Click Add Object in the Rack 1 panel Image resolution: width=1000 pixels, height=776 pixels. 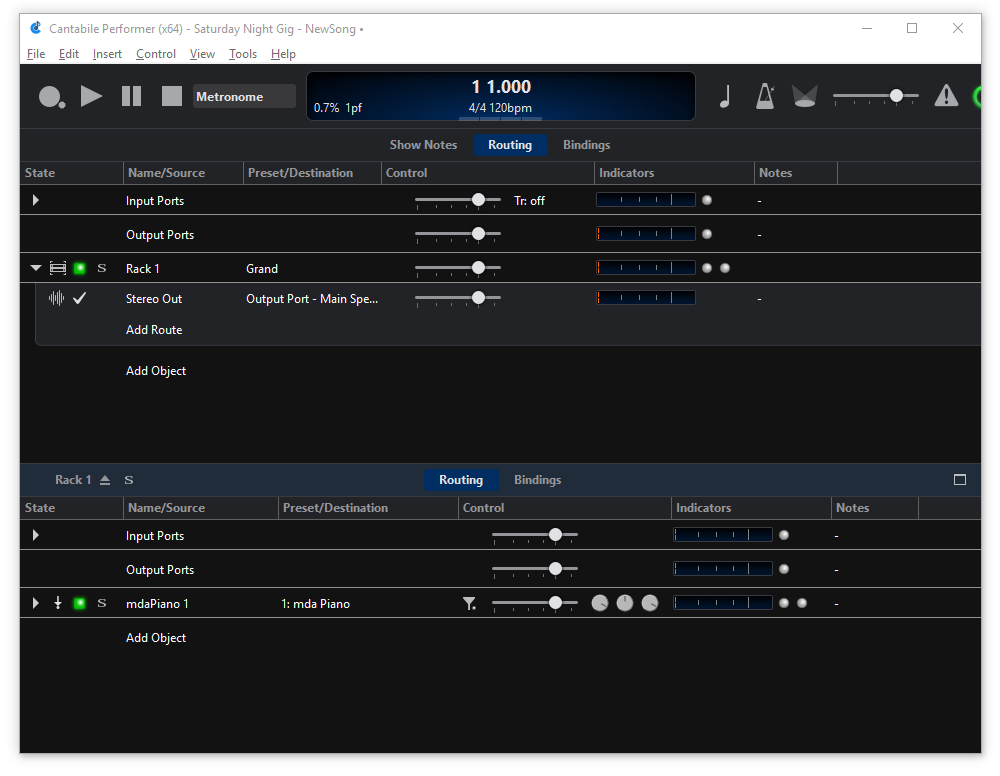coord(156,638)
